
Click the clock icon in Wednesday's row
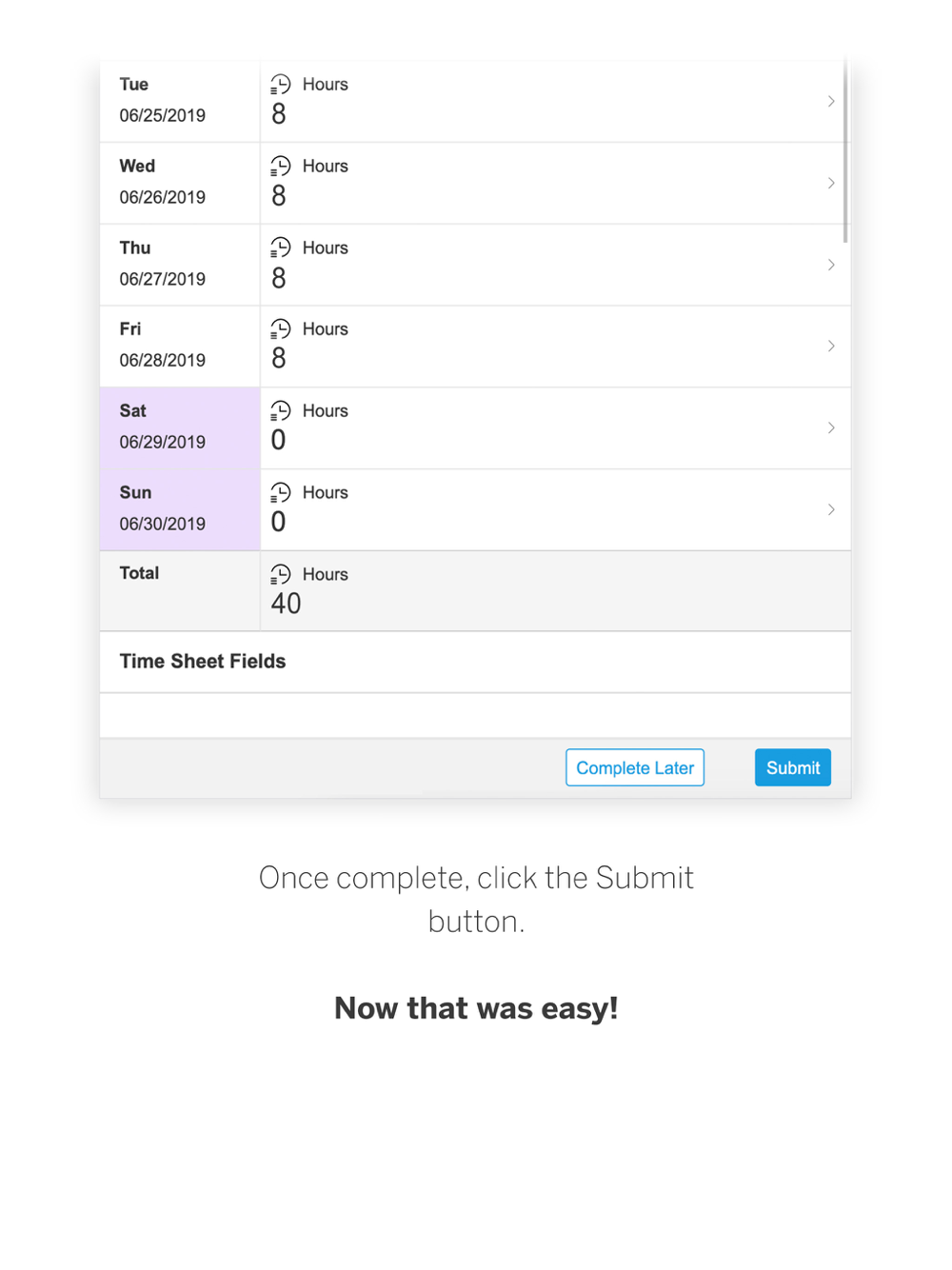click(280, 167)
